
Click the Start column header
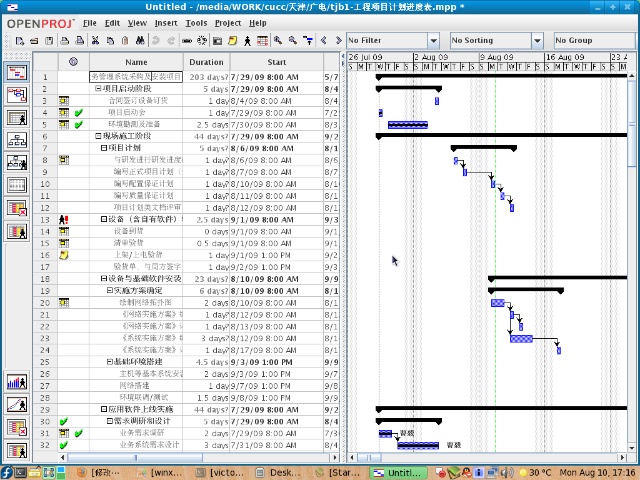click(276, 62)
